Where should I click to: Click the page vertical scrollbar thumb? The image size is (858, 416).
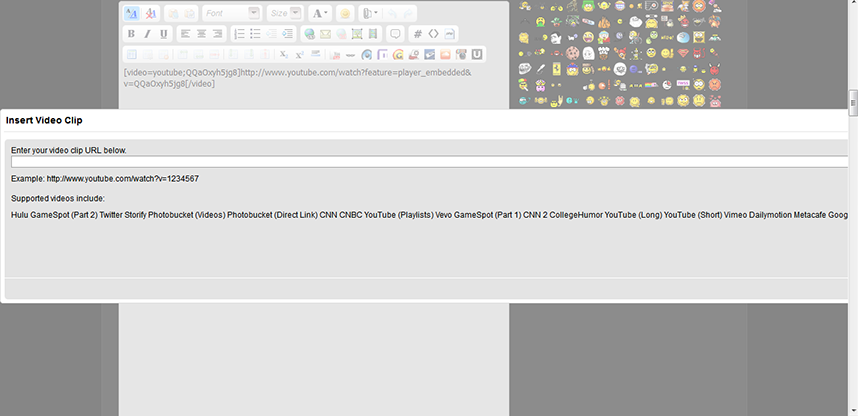[x=853, y=103]
